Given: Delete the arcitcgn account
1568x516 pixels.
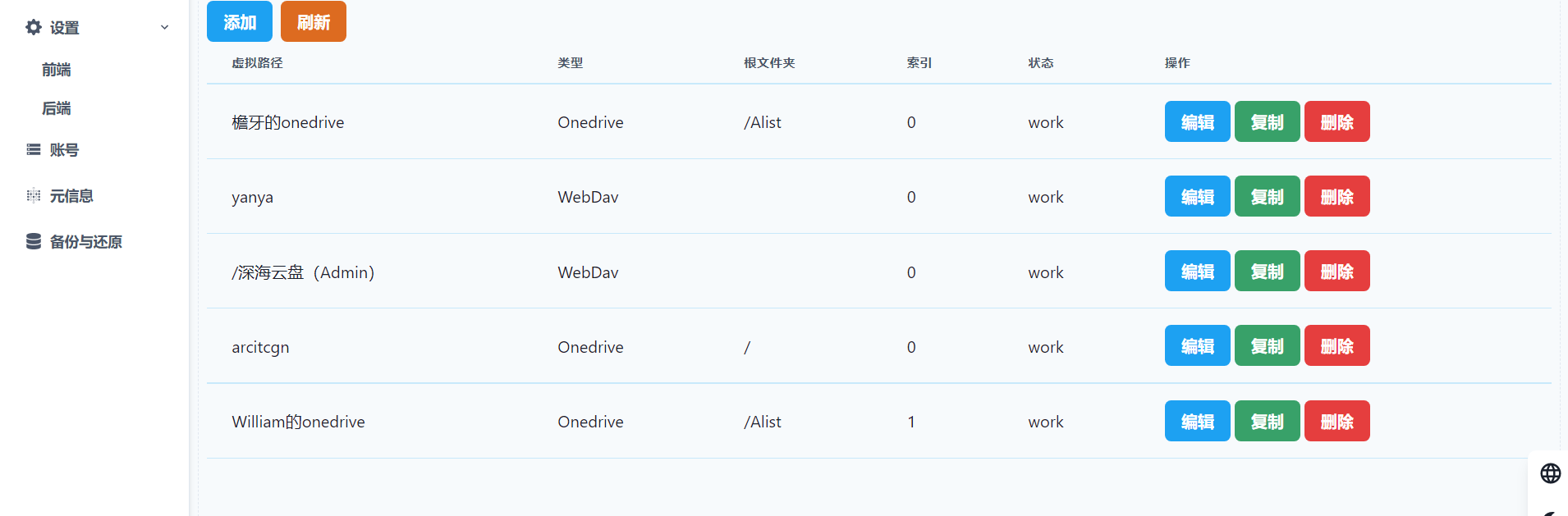Looking at the screenshot, I should tap(1336, 345).
